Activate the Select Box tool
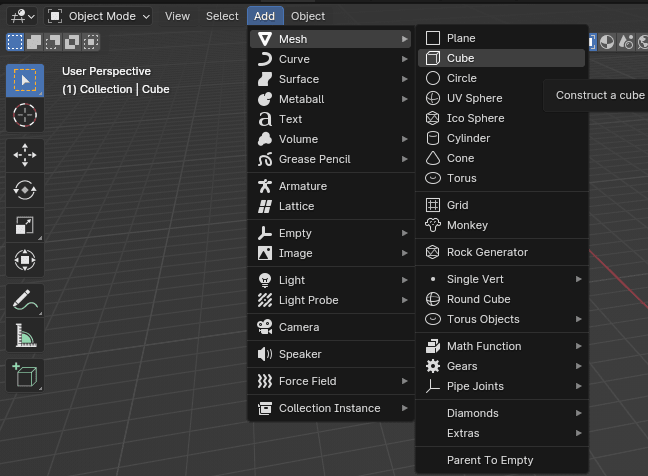648x476 pixels. [x=25, y=79]
